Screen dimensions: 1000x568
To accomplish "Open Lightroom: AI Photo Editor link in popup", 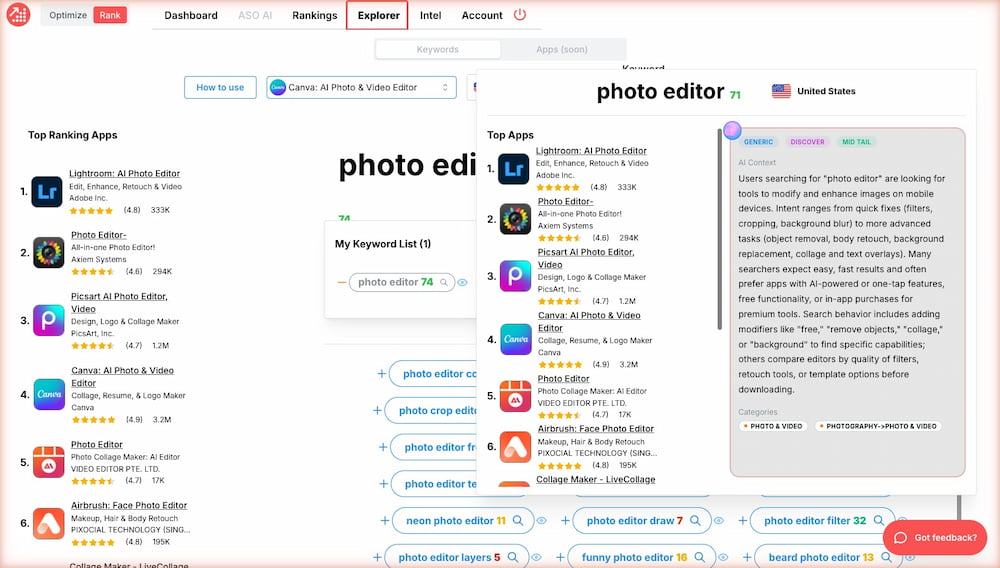I will (591, 150).
